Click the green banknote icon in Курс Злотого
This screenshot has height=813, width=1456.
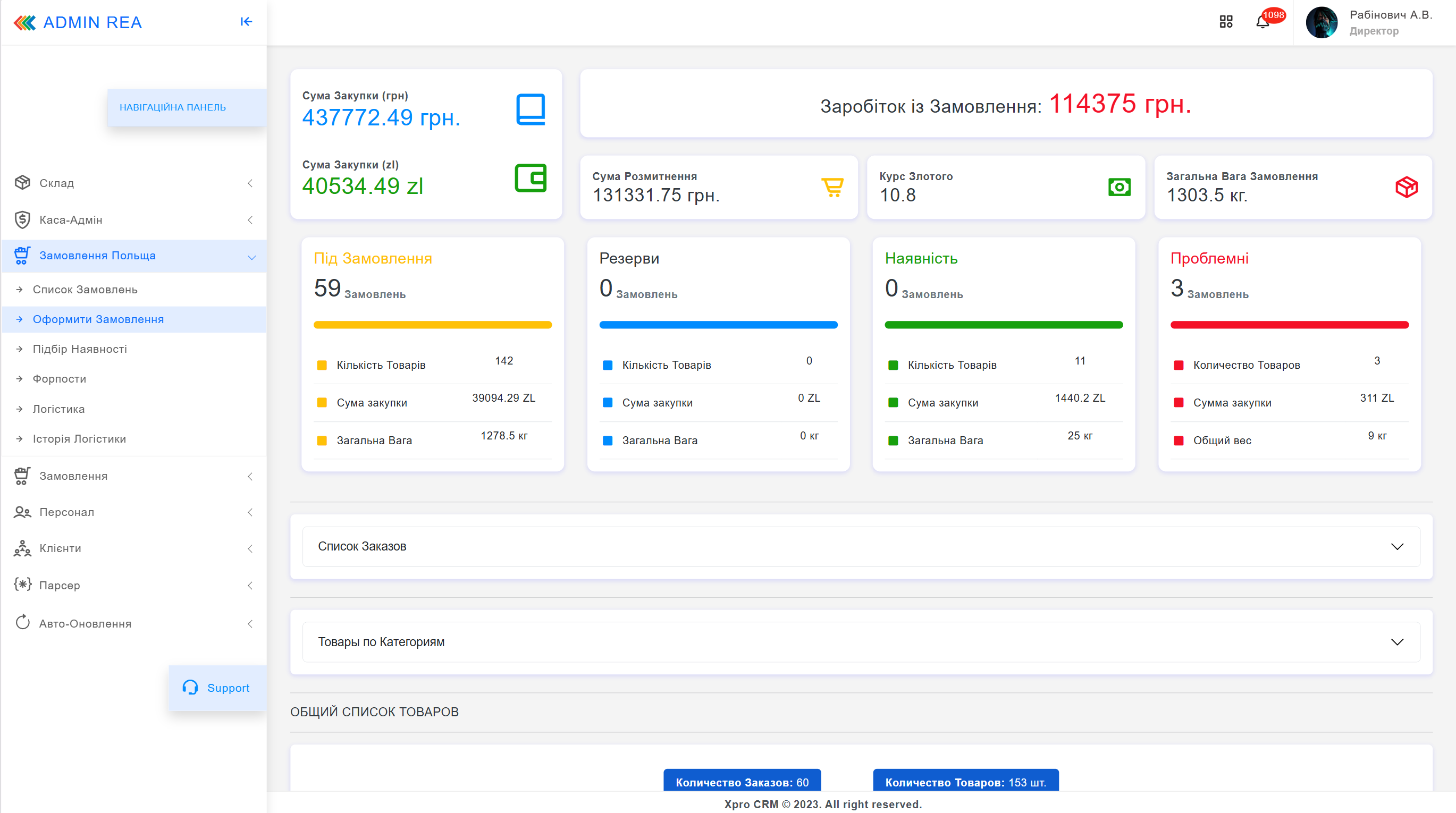[1119, 187]
